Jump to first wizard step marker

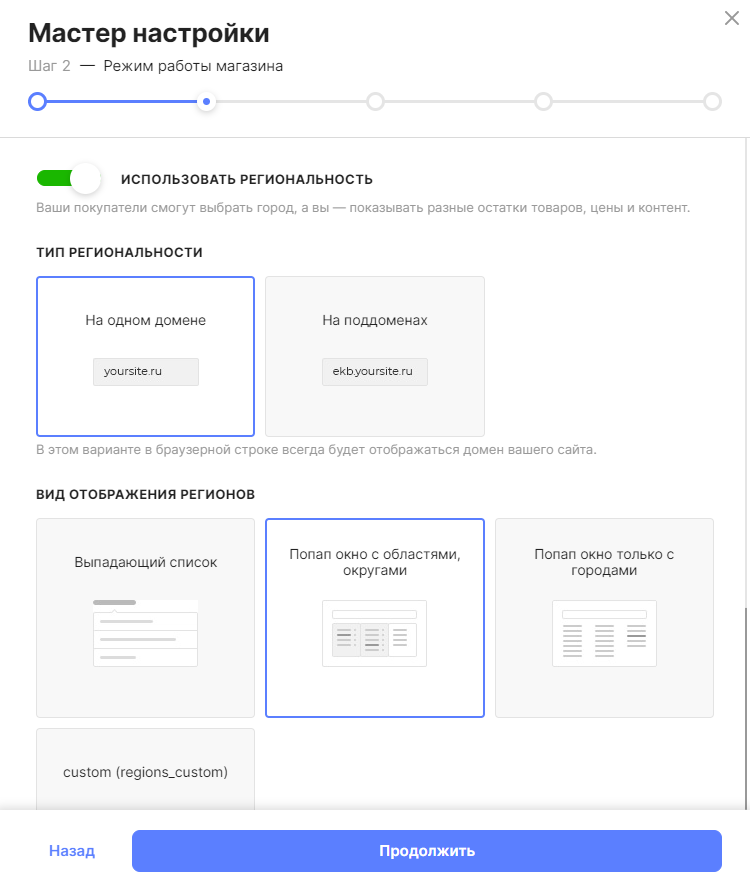coord(37,102)
